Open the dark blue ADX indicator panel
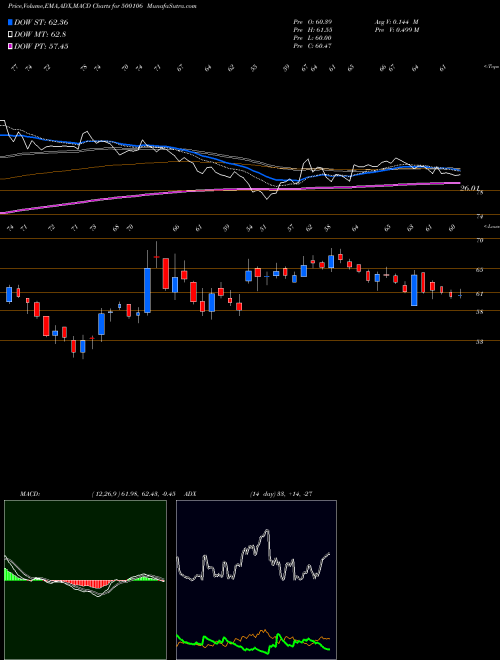Image resolution: width=500 pixels, height=660 pixels. coord(256,580)
